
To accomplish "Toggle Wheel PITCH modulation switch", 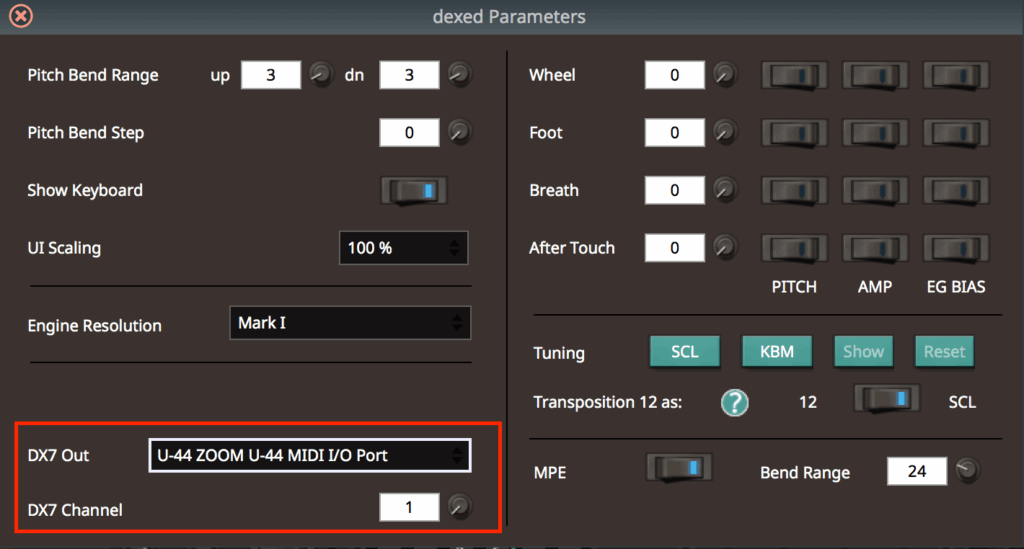I will [795, 75].
